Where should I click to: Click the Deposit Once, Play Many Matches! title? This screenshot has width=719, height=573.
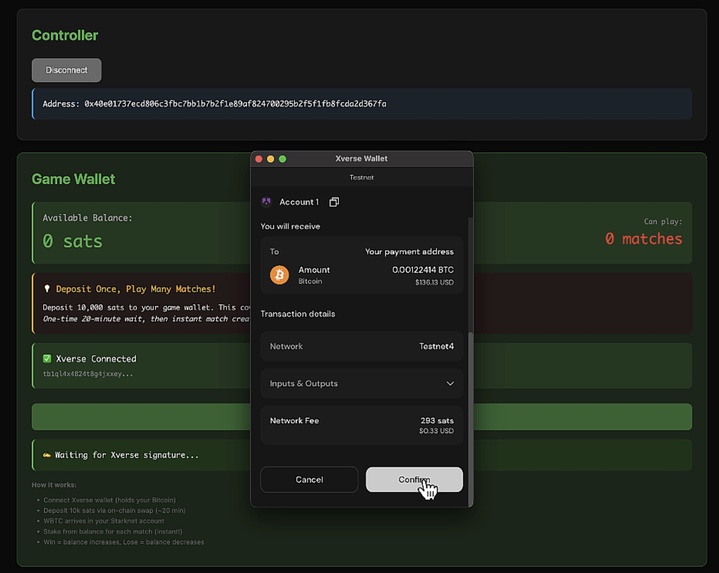[136, 289]
